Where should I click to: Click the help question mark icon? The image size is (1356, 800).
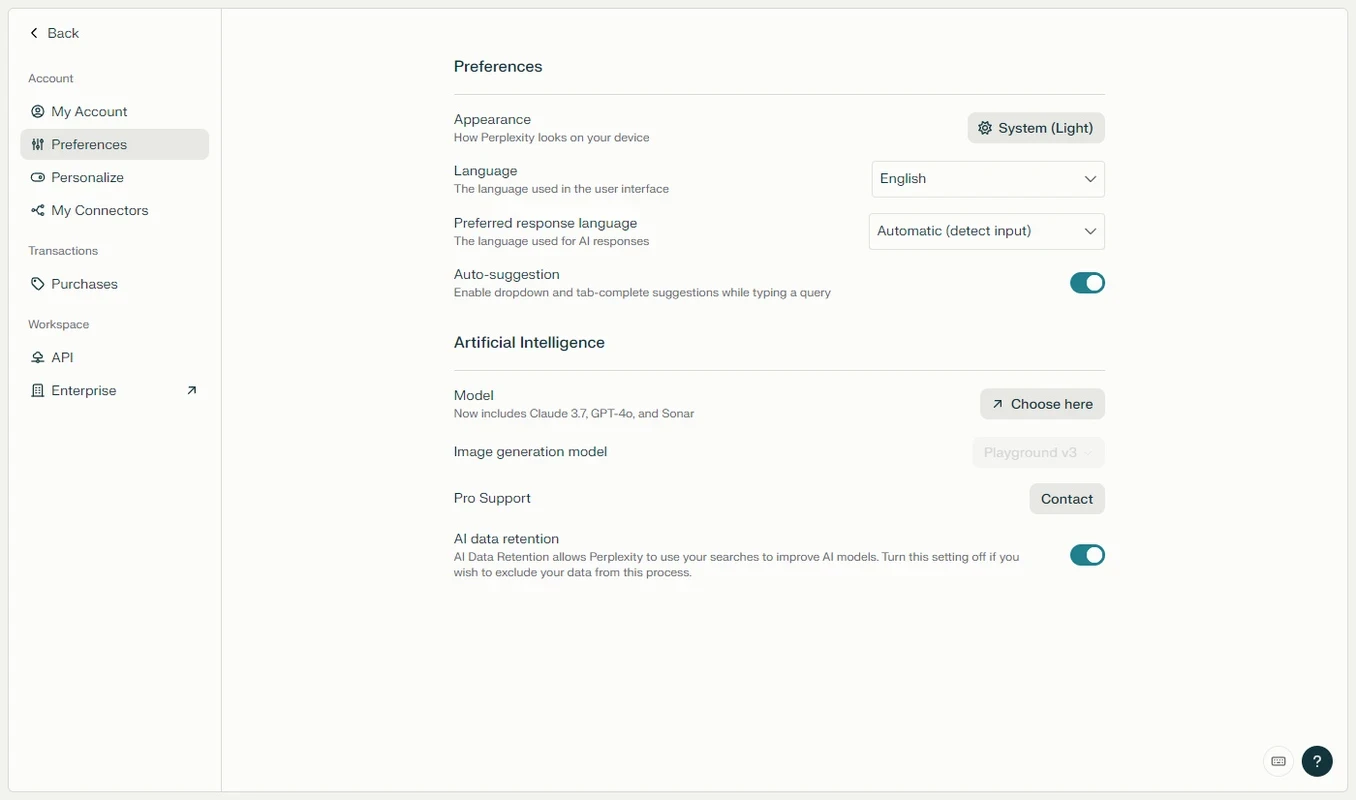coord(1317,761)
